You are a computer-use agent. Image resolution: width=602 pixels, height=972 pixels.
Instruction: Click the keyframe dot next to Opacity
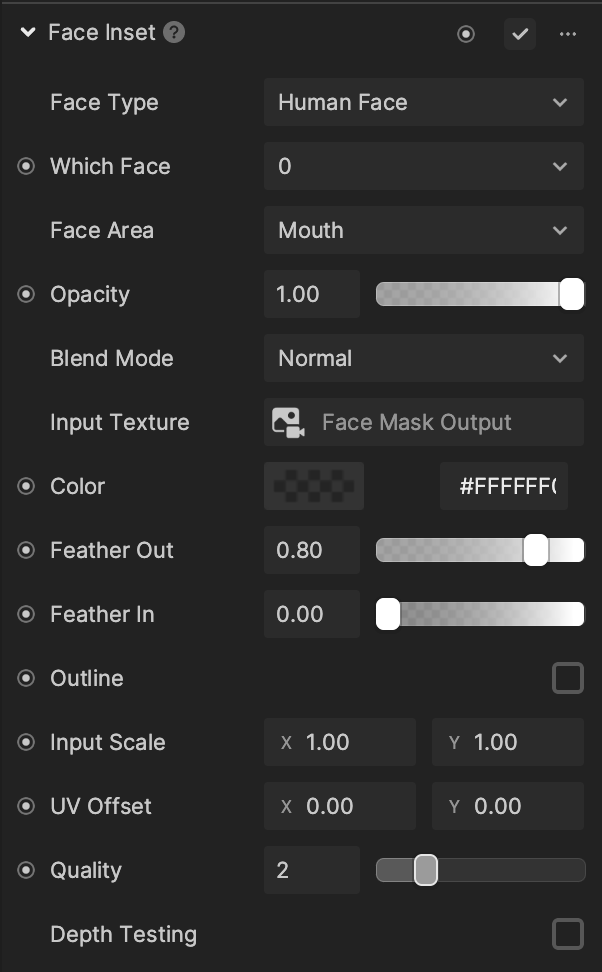tap(25, 294)
